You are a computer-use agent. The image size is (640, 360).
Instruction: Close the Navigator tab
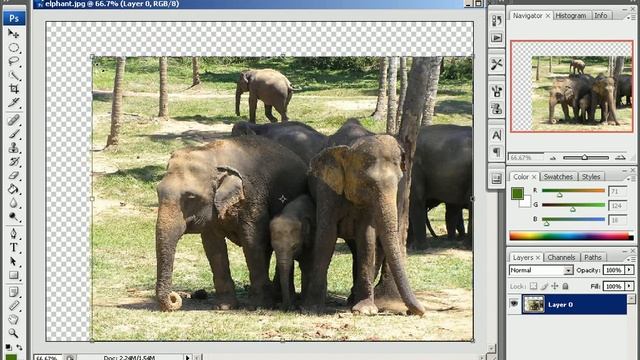[x=548, y=16]
